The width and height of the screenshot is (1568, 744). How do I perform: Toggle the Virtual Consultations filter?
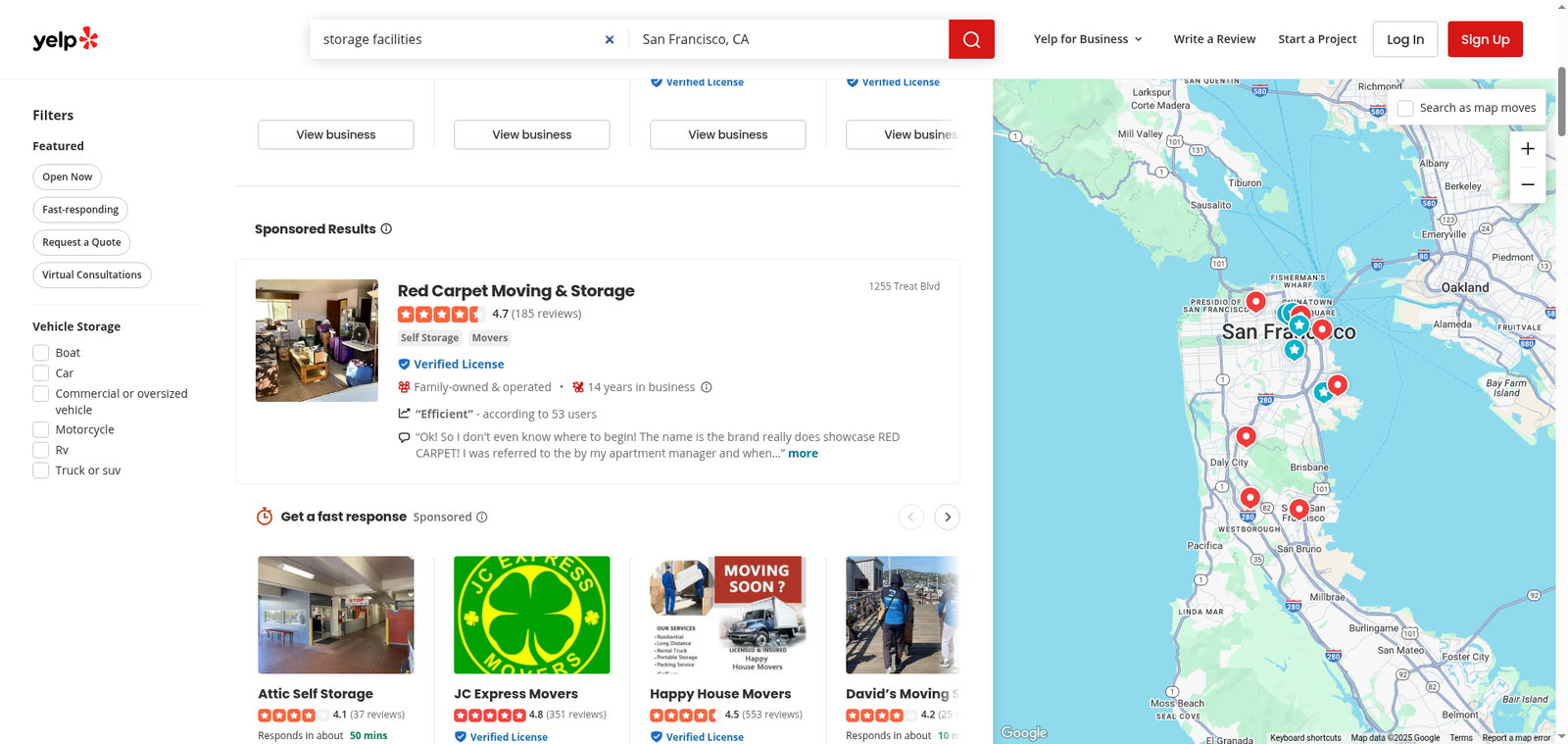coord(92,274)
